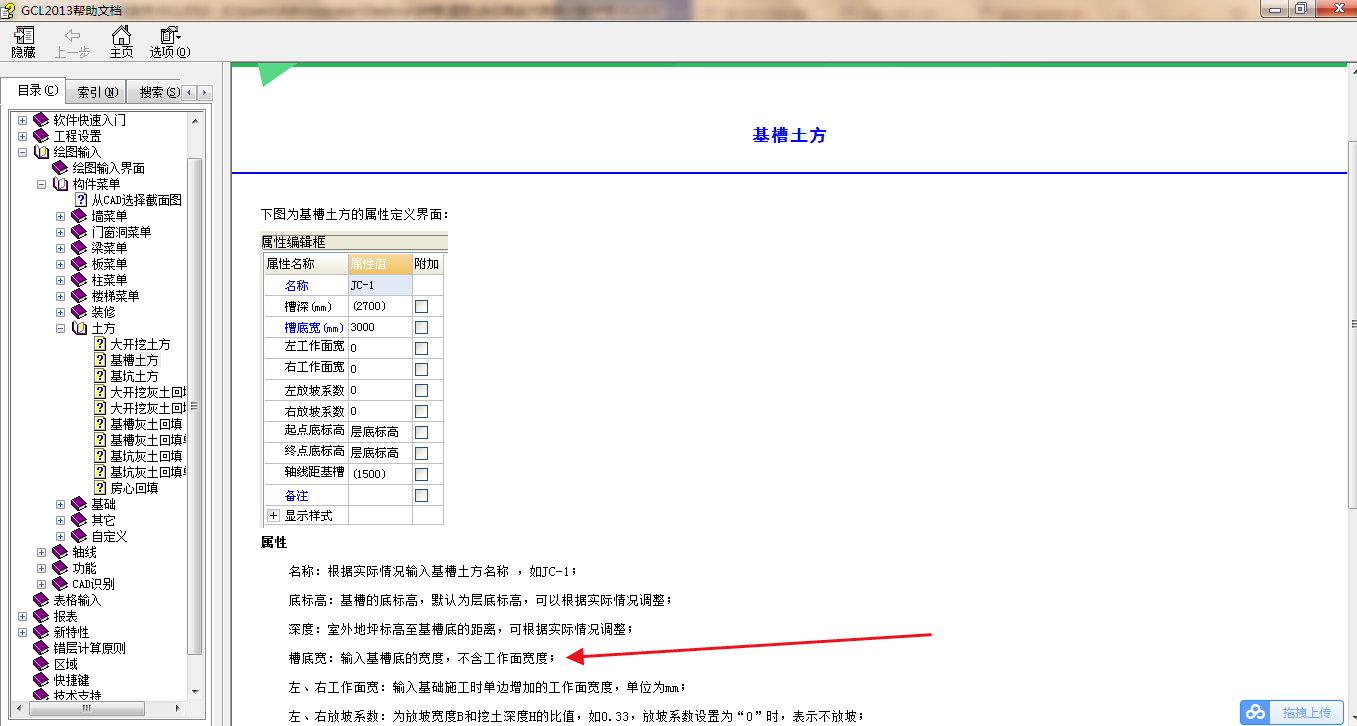Tick the checkbox in the 右工作面宽 row
The width and height of the screenshot is (1357, 726).
pyautogui.click(x=421, y=369)
